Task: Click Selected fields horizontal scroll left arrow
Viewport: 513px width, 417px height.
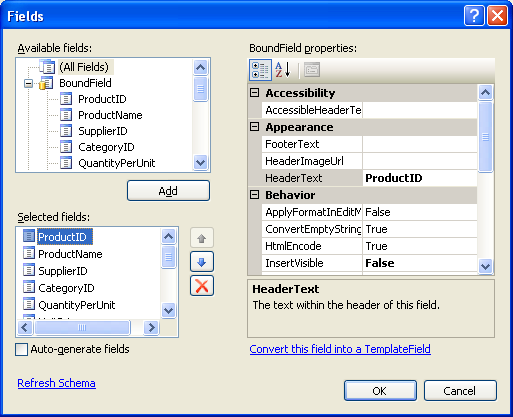Action: [x=25, y=327]
